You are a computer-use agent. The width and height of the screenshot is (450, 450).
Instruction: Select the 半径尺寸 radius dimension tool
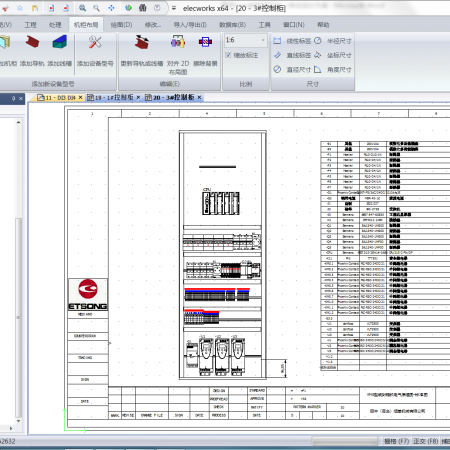tap(333, 41)
